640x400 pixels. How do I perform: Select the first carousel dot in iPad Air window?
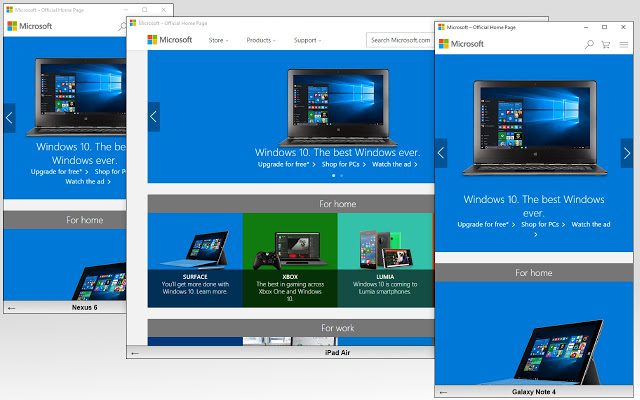[x=333, y=176]
